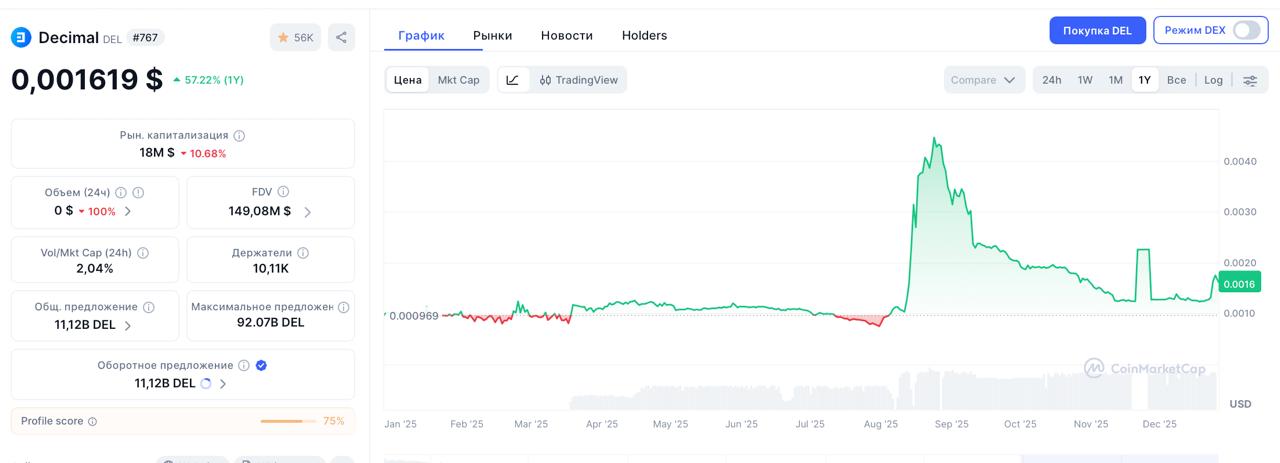The image size is (1280, 463).
Task: Click the Покупка DEL button
Action: pyautogui.click(x=1097, y=30)
